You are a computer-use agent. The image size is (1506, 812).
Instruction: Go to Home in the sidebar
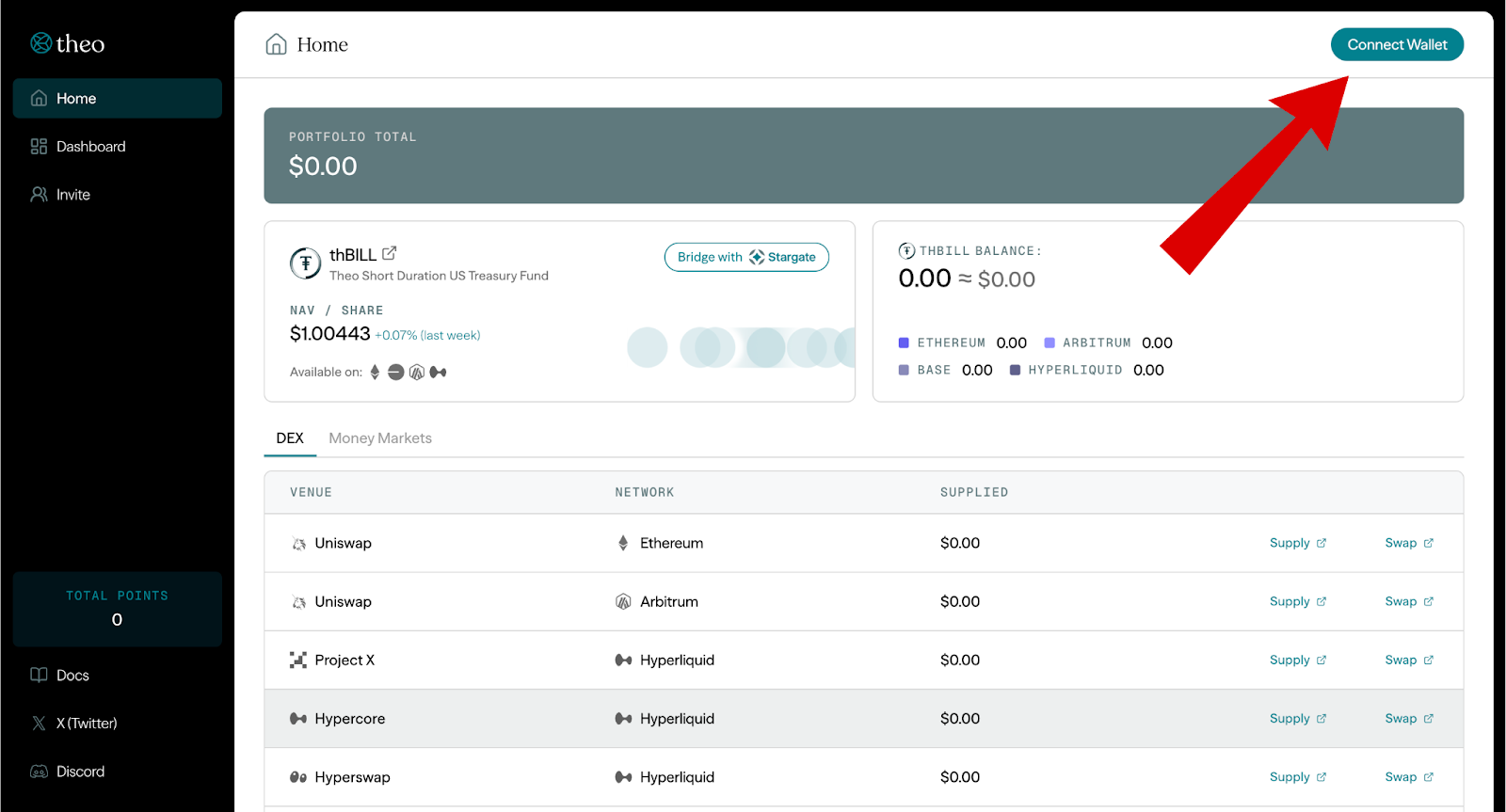click(118, 99)
